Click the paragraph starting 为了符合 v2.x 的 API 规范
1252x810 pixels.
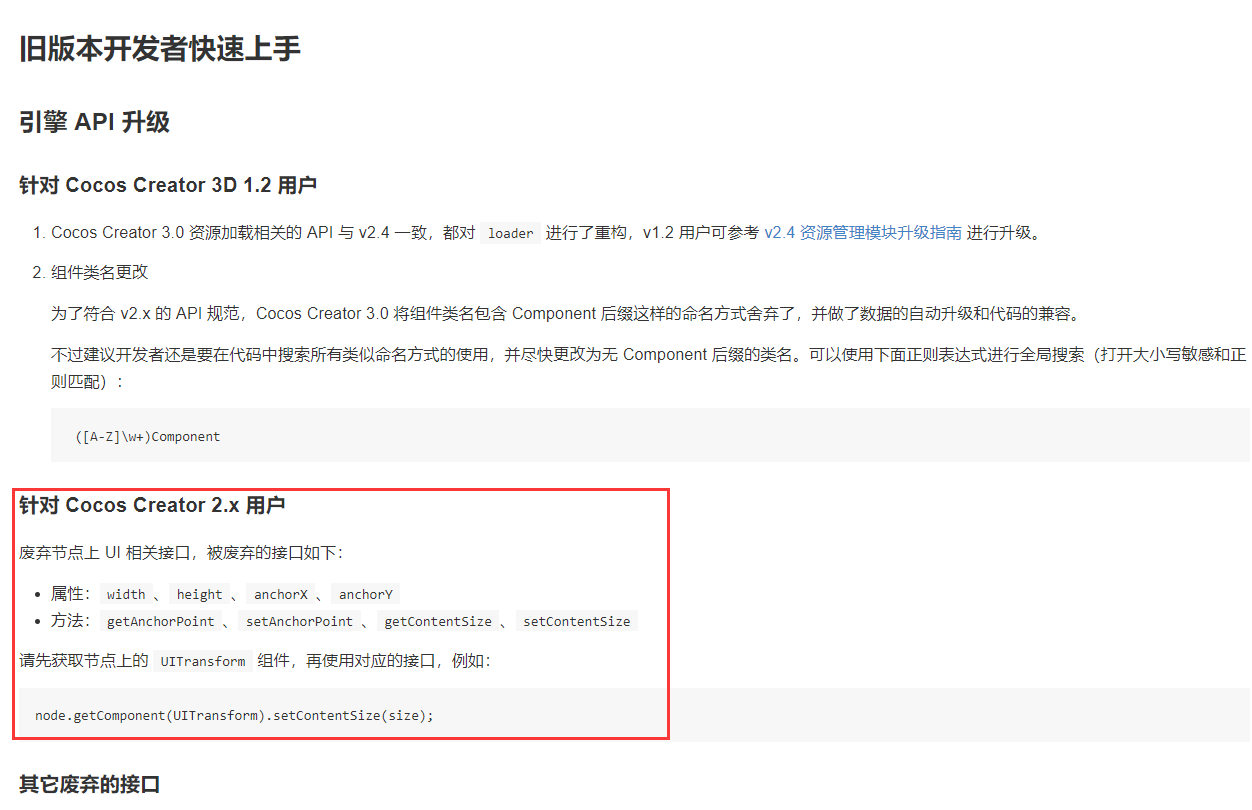pos(566,313)
